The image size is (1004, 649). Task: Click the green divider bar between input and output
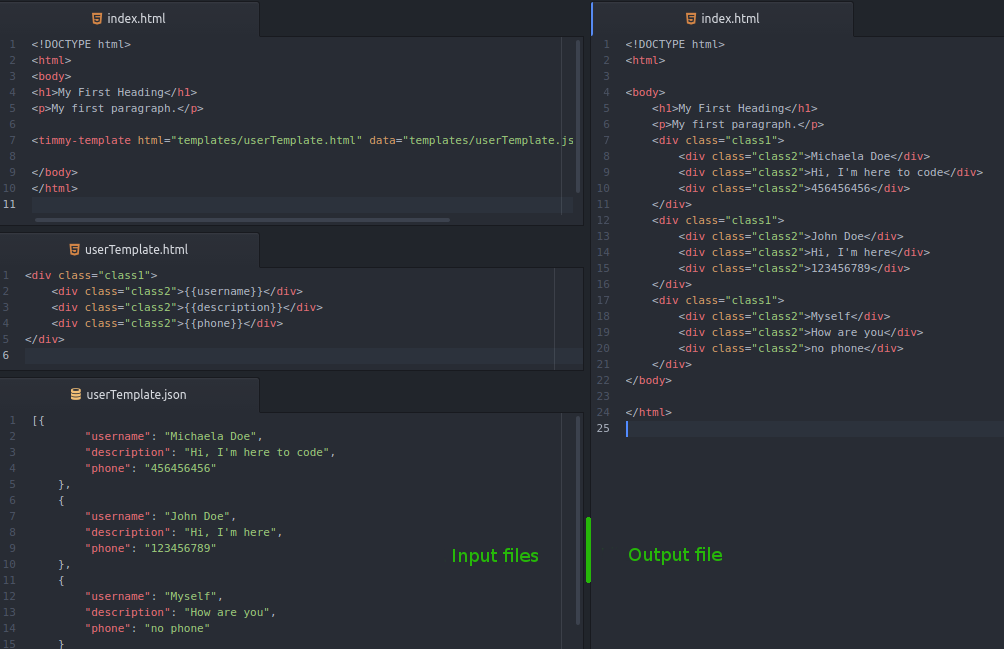(588, 549)
